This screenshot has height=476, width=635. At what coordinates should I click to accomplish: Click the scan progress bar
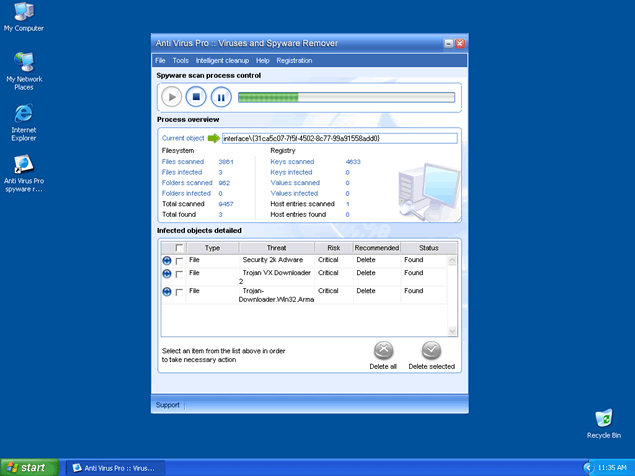(345, 97)
